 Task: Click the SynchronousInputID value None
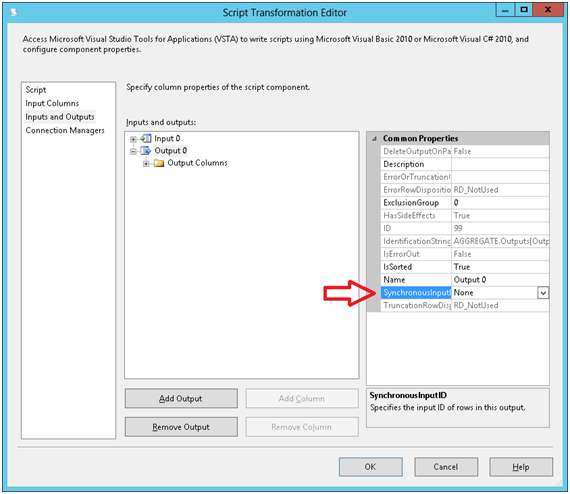494,293
